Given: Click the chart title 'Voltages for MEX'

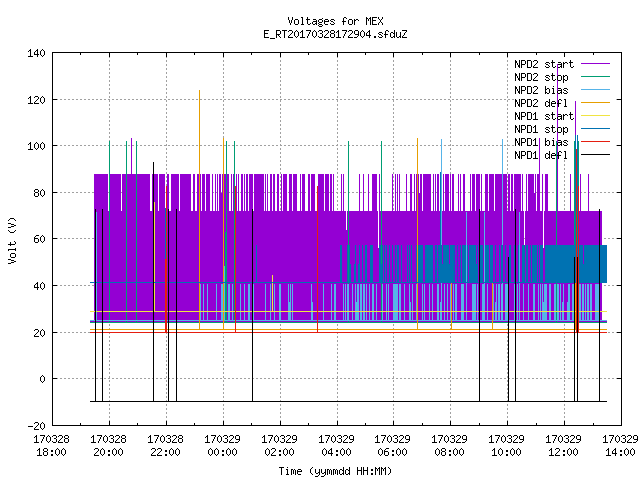Looking at the screenshot, I should click(335, 21).
